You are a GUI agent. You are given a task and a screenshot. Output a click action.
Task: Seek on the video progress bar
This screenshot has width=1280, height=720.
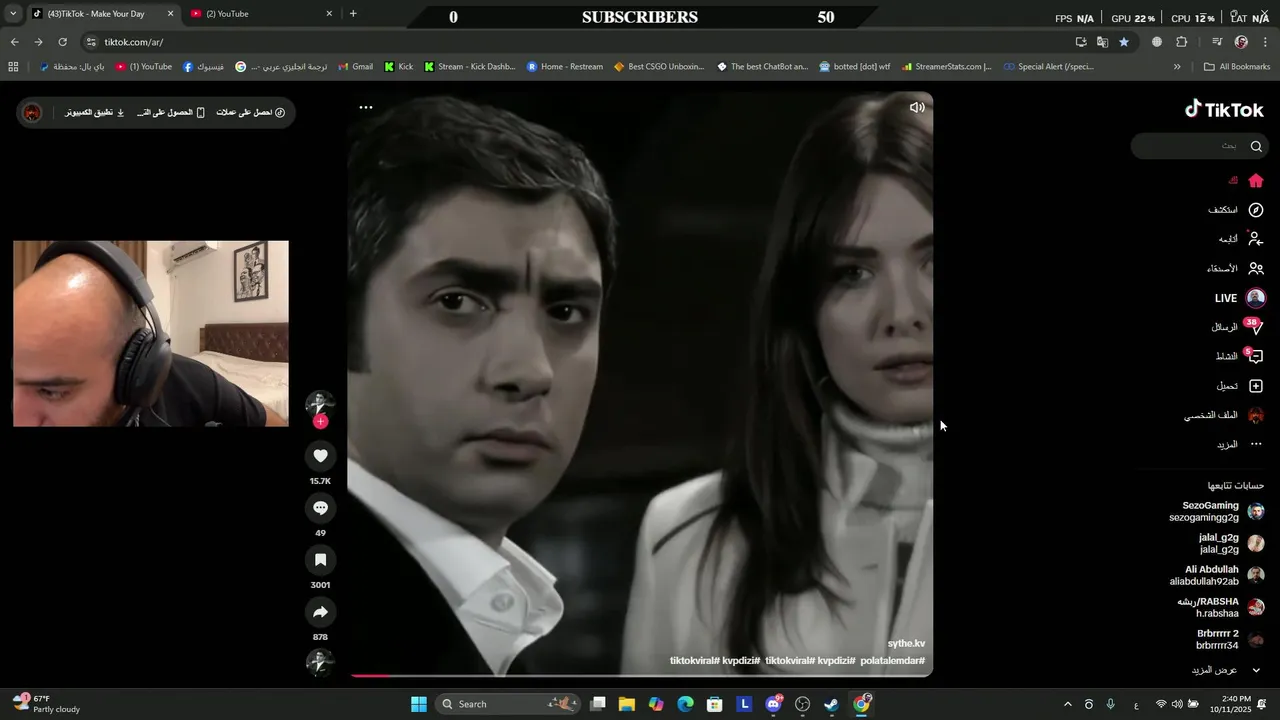640,675
